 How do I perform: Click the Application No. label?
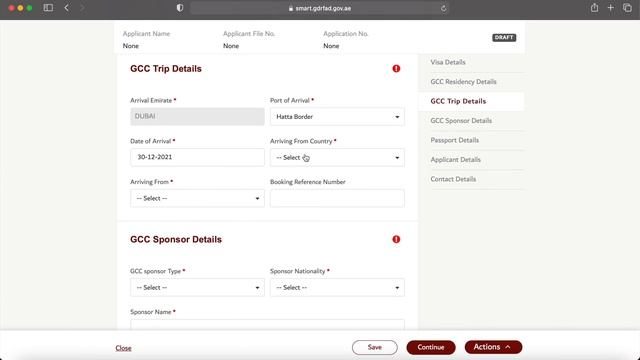[x=346, y=34]
